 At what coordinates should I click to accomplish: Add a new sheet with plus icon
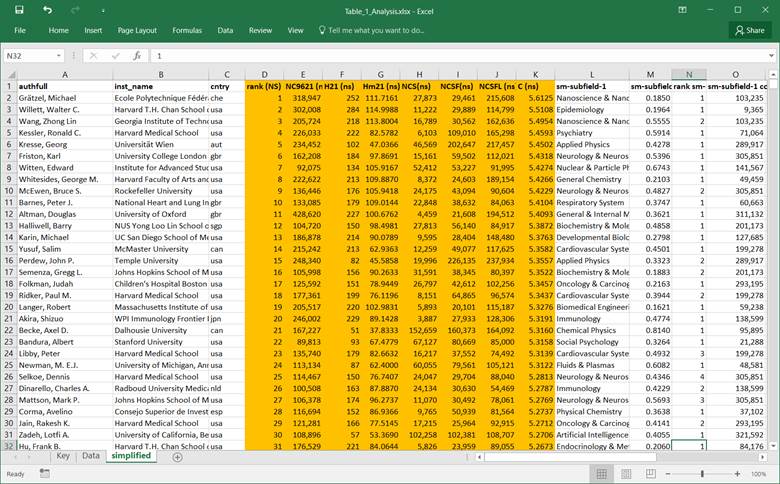tap(177, 457)
